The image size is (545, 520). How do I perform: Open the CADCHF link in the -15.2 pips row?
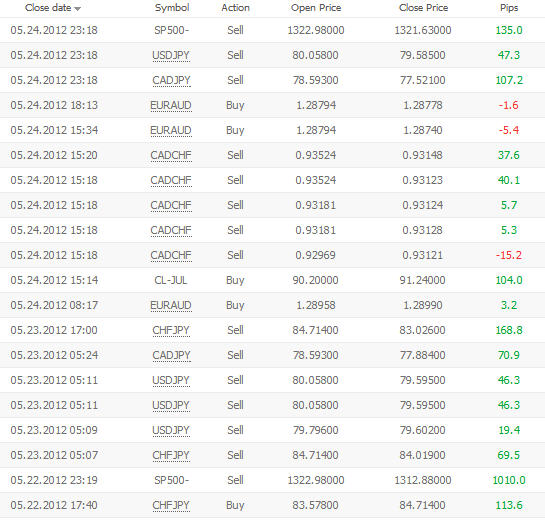[x=171, y=255]
